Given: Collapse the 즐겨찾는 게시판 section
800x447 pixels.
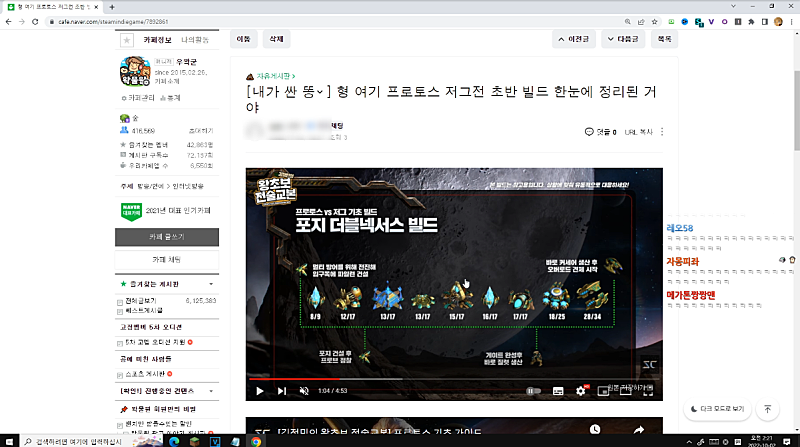Looking at the screenshot, I should pos(211,284).
